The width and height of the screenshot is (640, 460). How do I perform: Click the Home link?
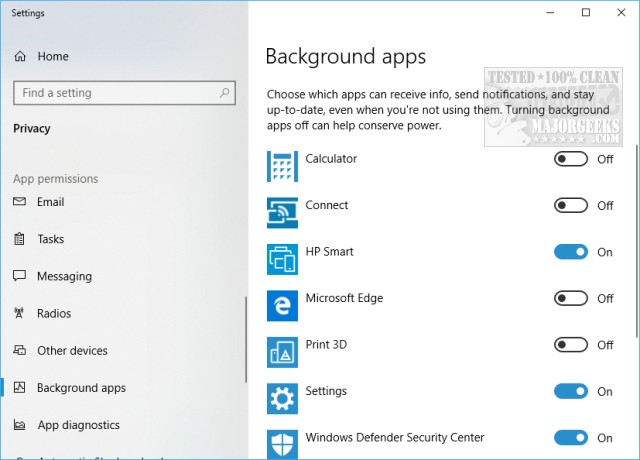point(53,57)
